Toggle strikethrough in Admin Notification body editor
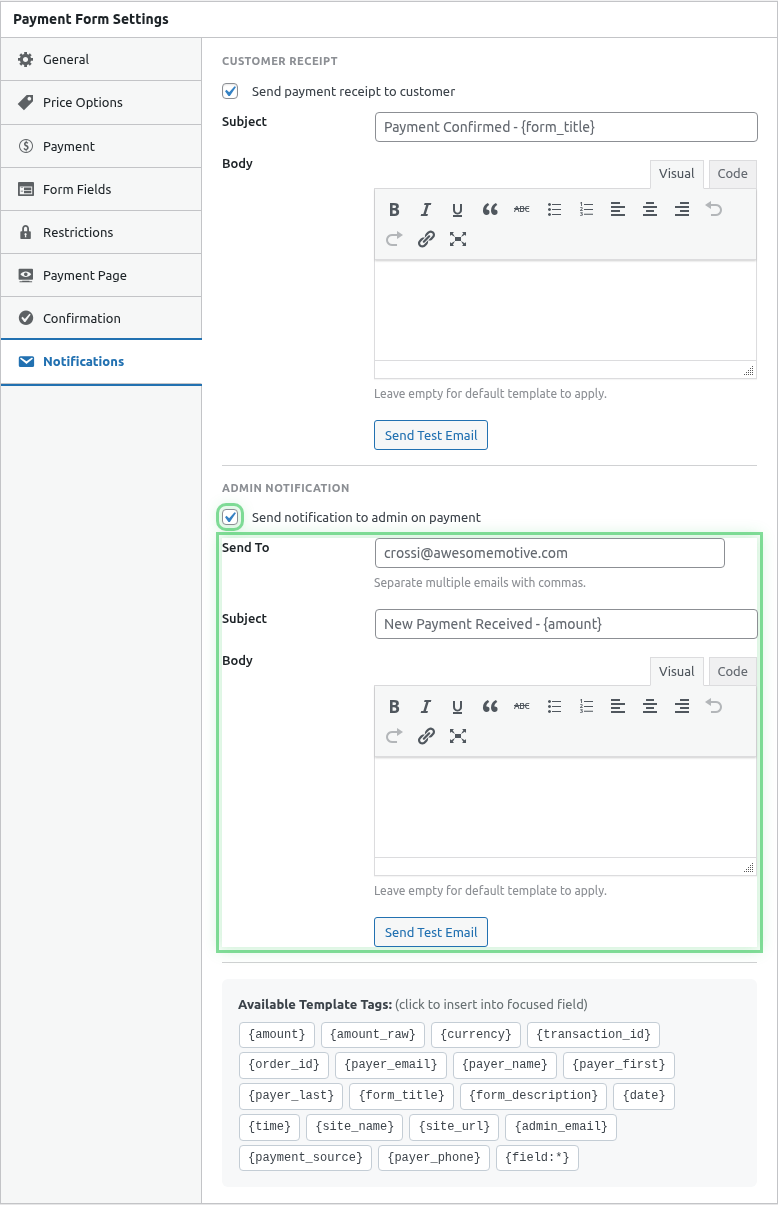This screenshot has width=778, height=1205. point(522,706)
